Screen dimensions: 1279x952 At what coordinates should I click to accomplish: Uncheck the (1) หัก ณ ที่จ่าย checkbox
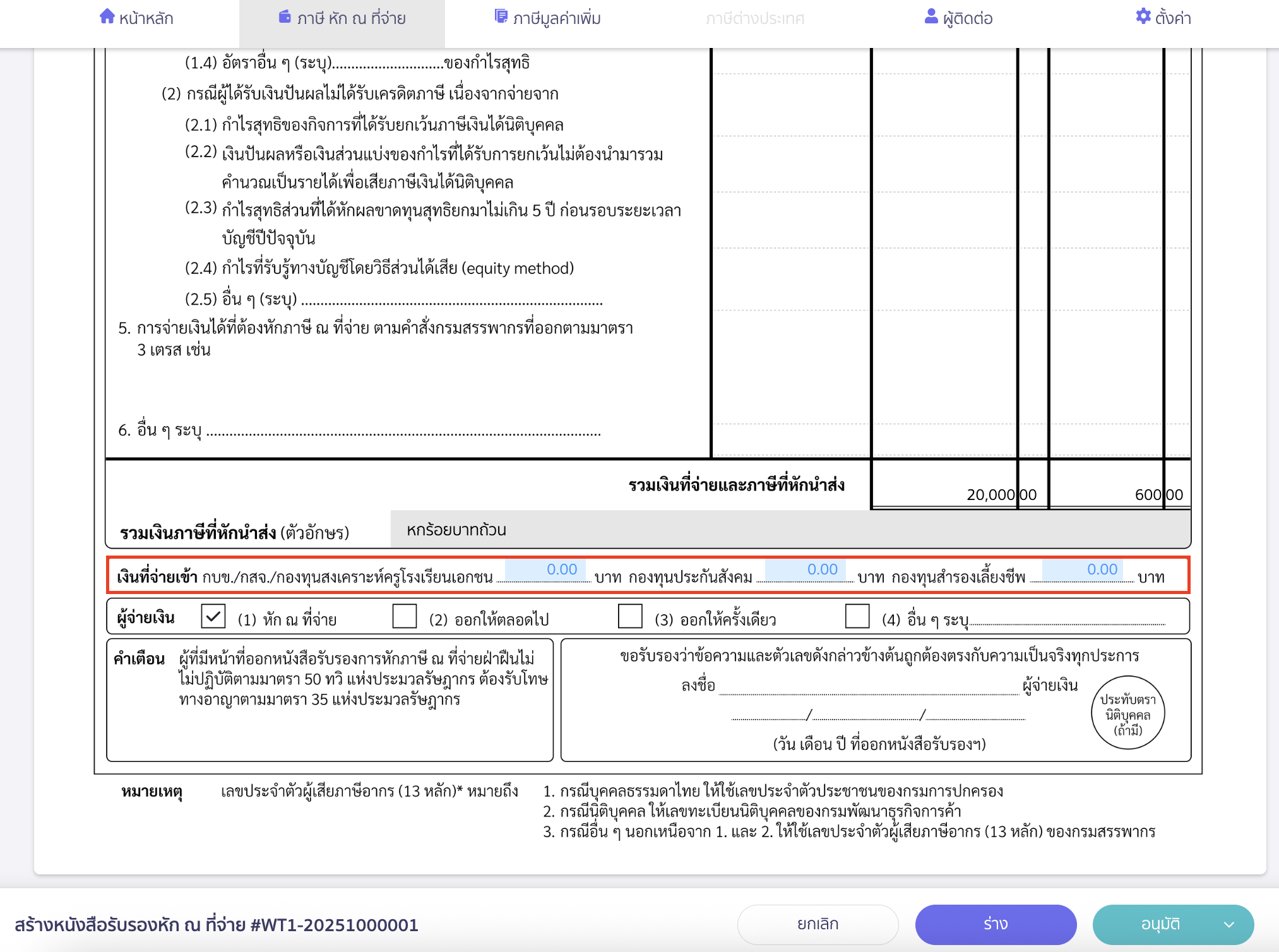click(213, 617)
